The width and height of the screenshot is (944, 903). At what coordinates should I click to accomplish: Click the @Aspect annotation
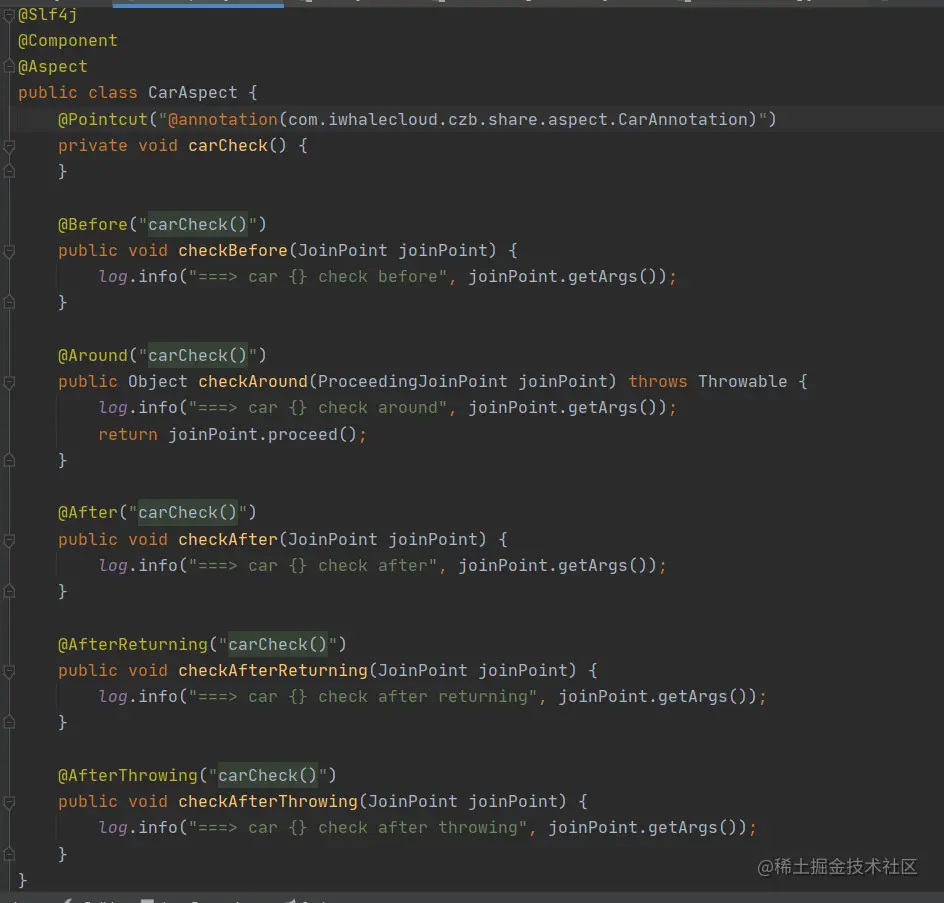tap(53, 66)
